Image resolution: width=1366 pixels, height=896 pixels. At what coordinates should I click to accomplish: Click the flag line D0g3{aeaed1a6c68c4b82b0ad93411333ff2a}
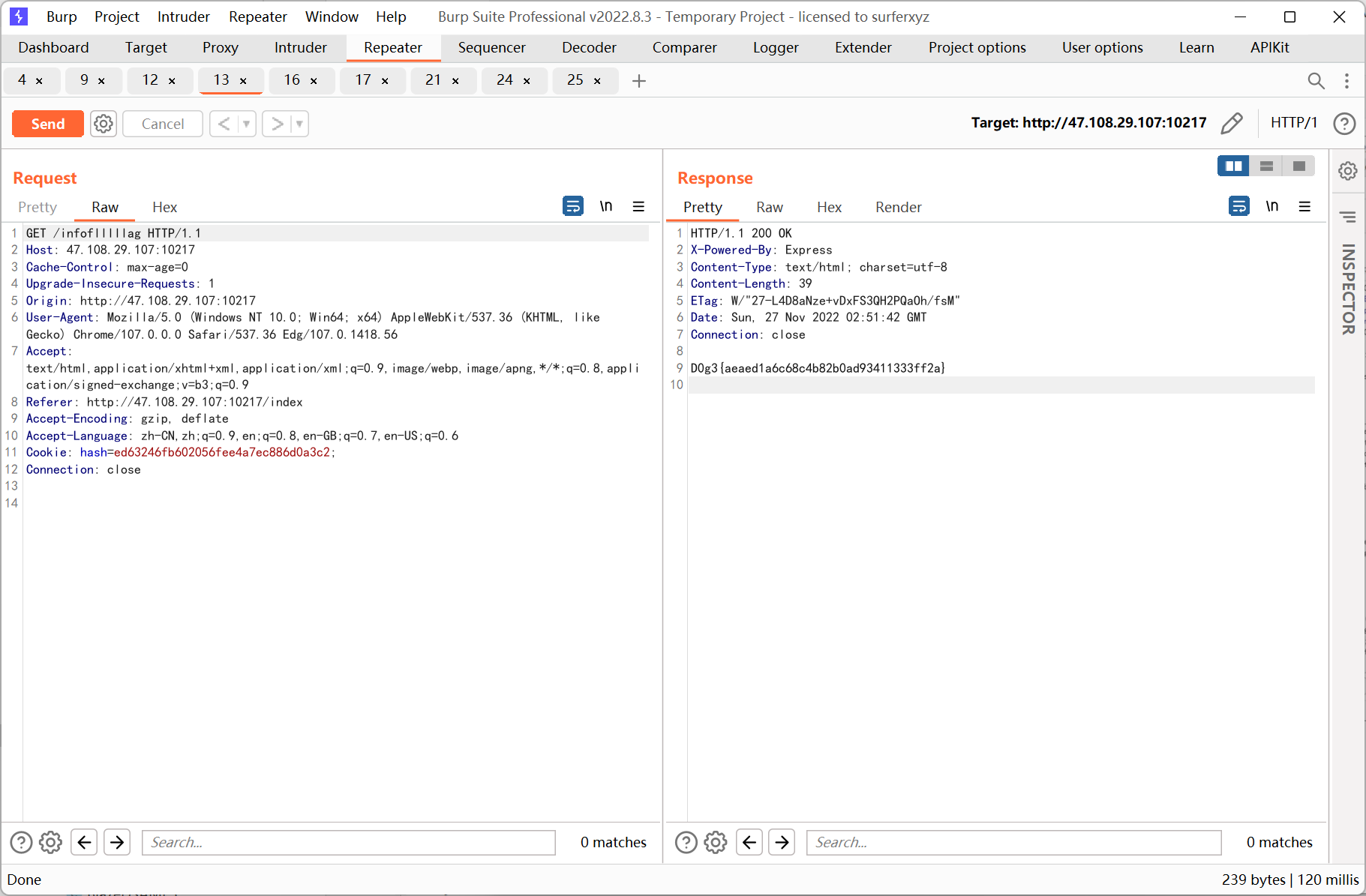[818, 368]
